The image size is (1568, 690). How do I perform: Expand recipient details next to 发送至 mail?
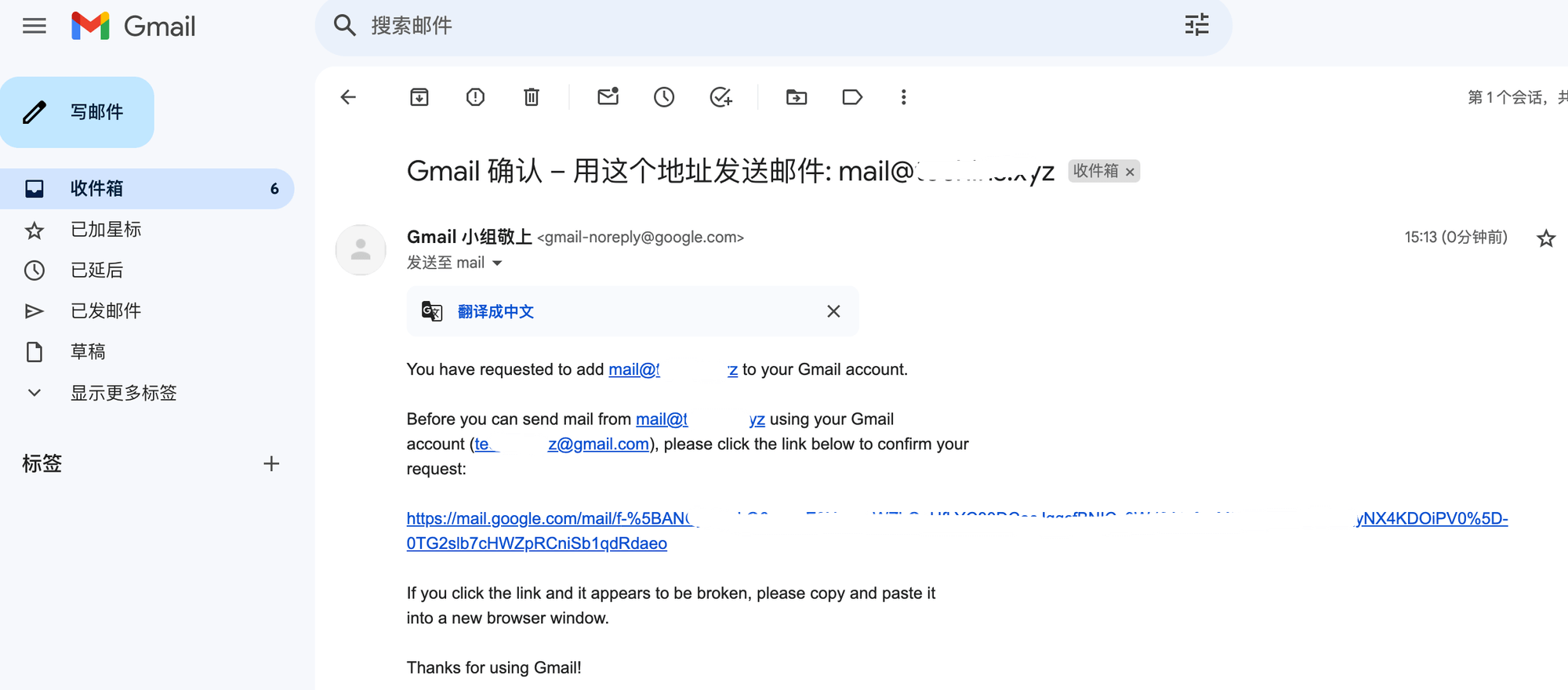pos(497,263)
